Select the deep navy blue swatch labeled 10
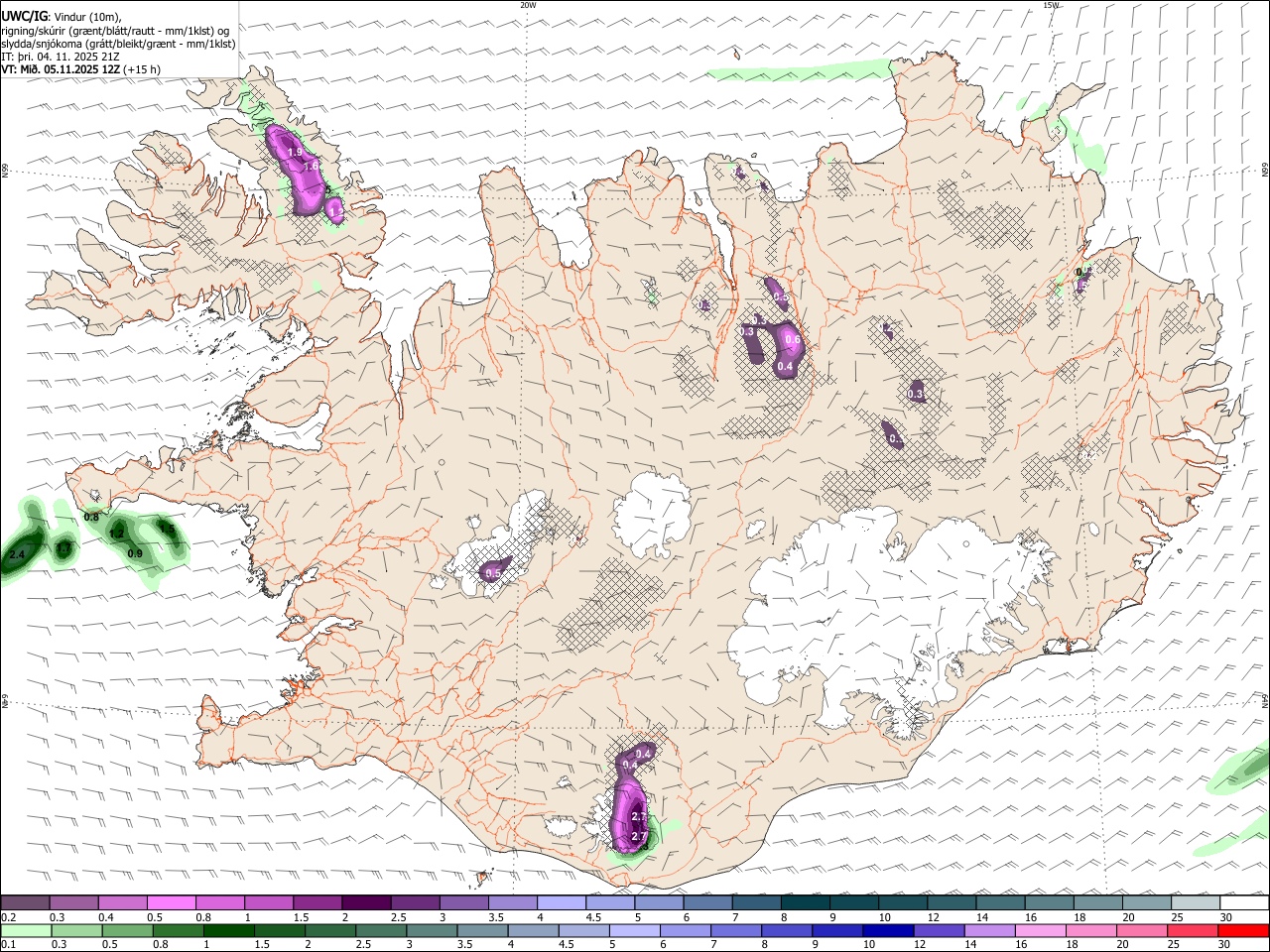1270x952 pixels. (x=888, y=930)
